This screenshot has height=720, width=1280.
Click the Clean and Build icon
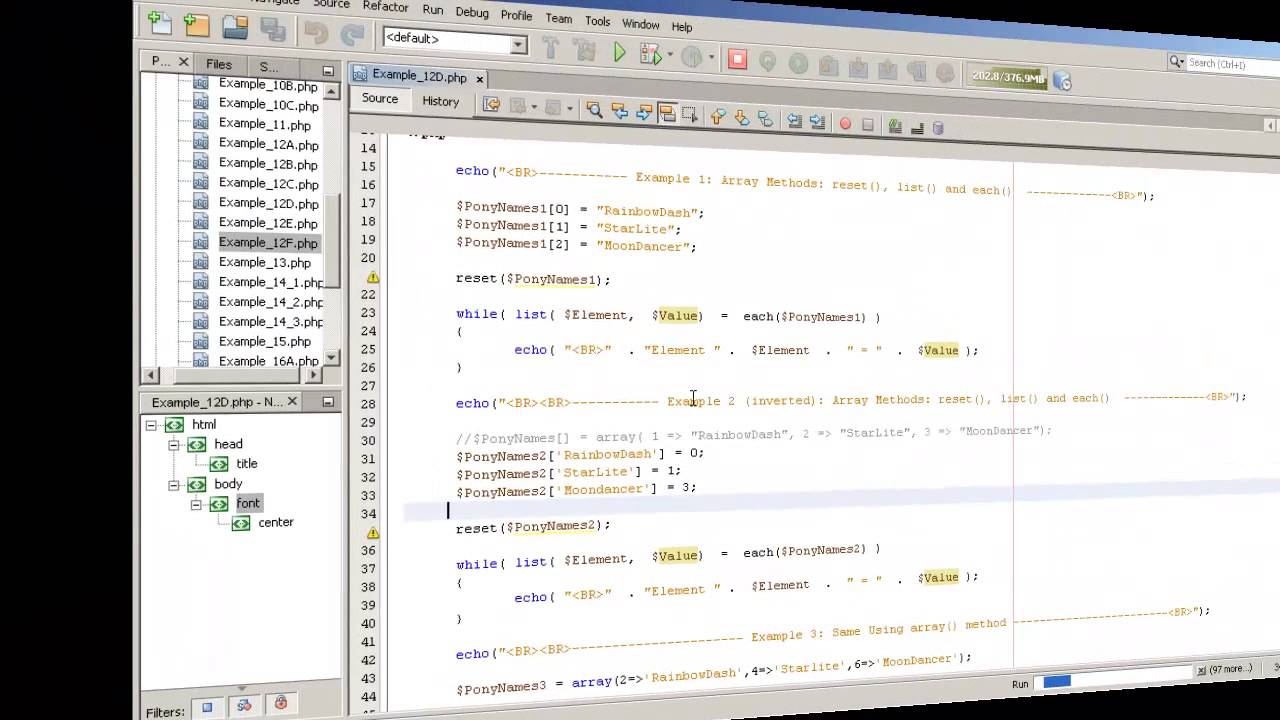coord(584,50)
